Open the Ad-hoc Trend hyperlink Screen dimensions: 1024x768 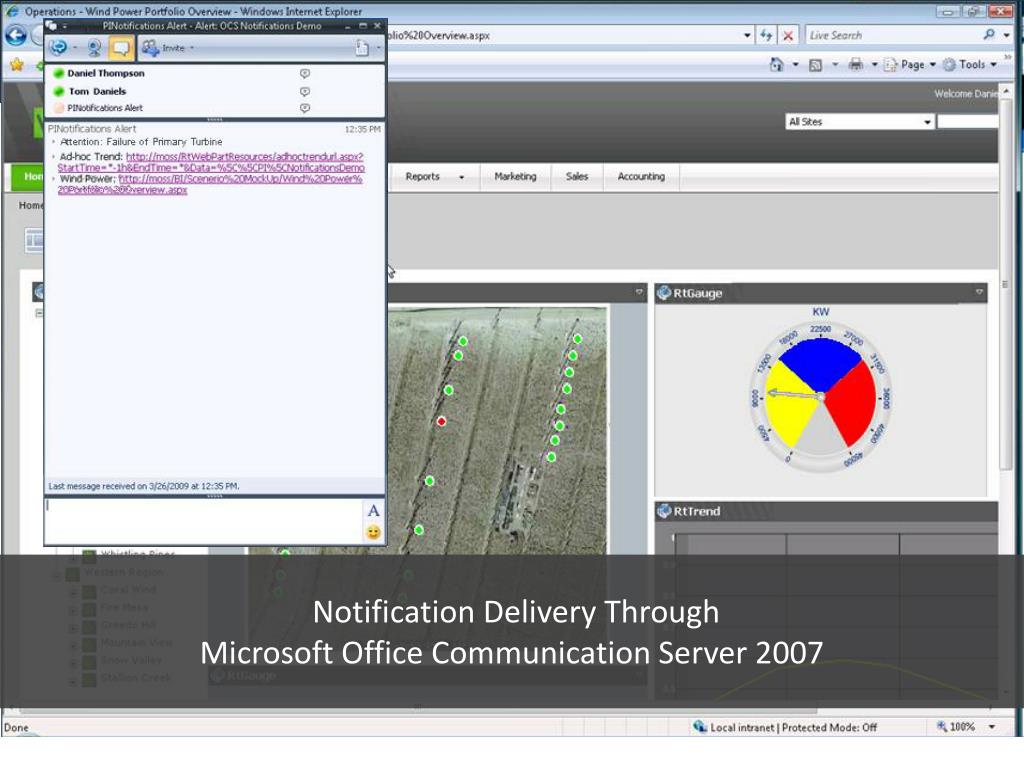coord(211,162)
